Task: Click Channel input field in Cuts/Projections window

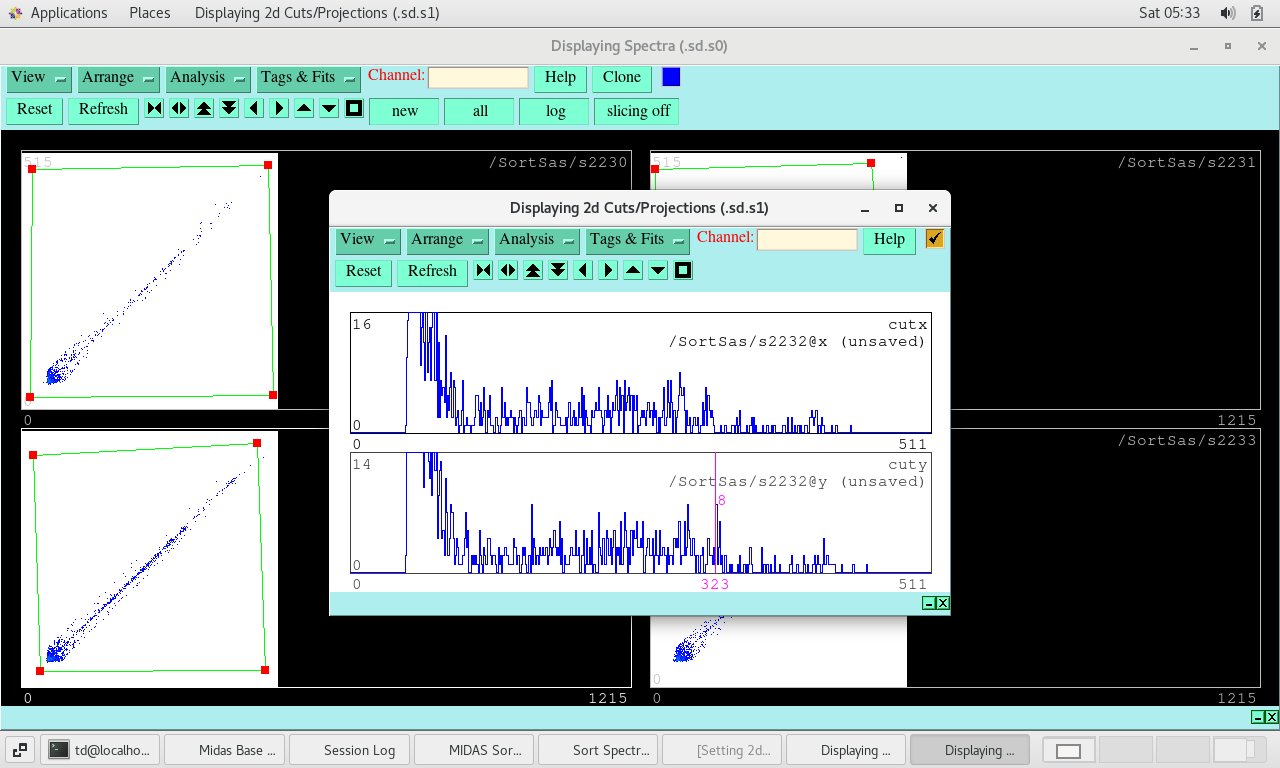Action: pyautogui.click(x=806, y=240)
